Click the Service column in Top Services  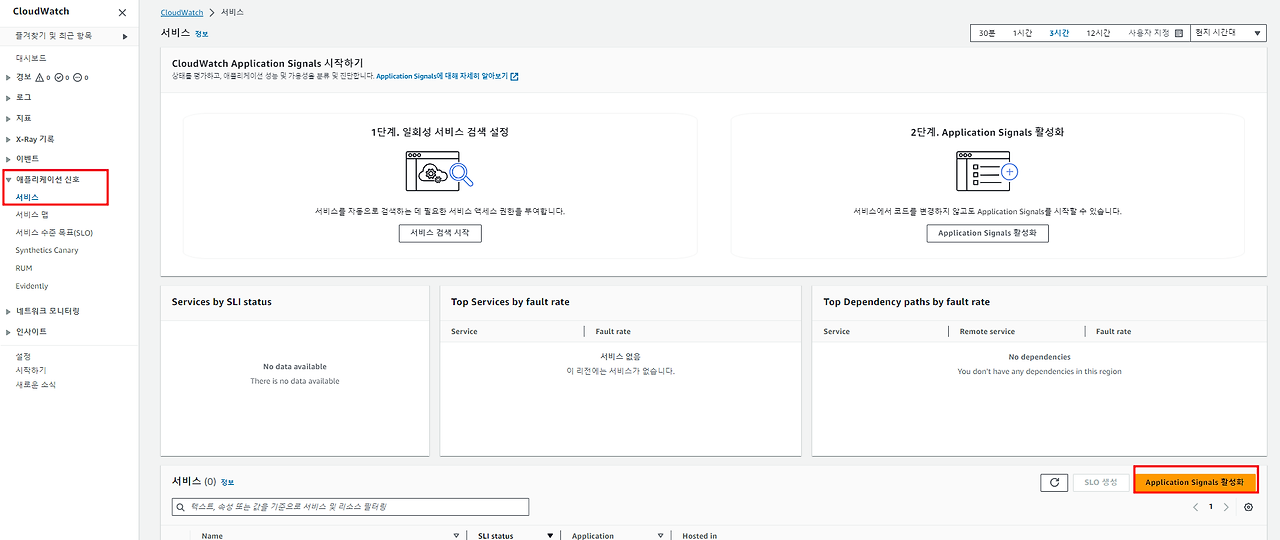(464, 331)
